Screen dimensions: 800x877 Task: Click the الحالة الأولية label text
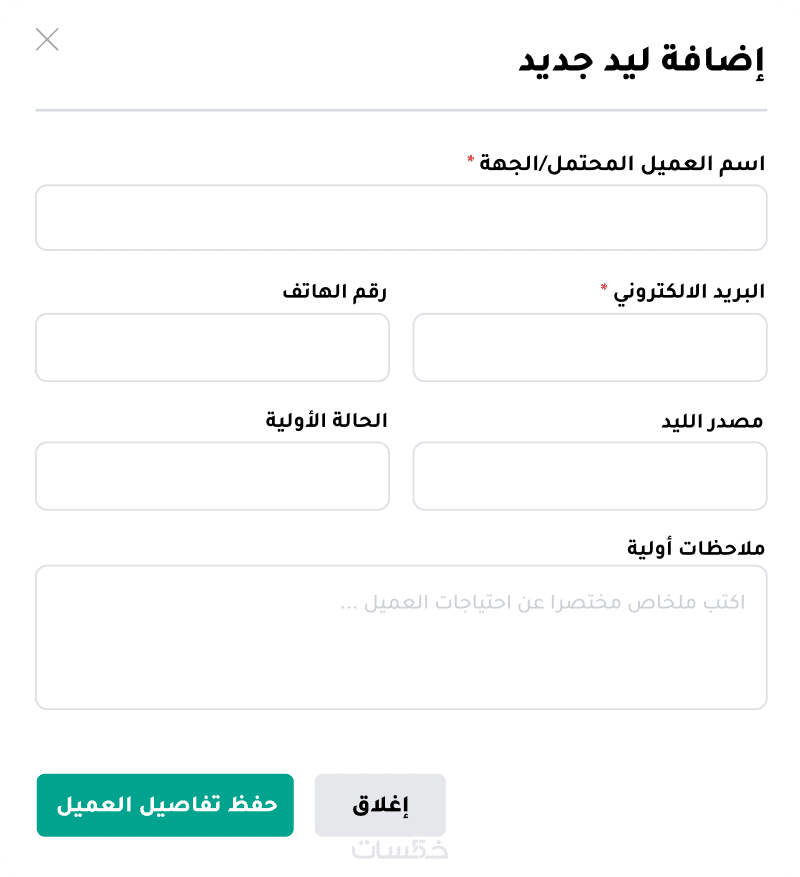click(326, 420)
